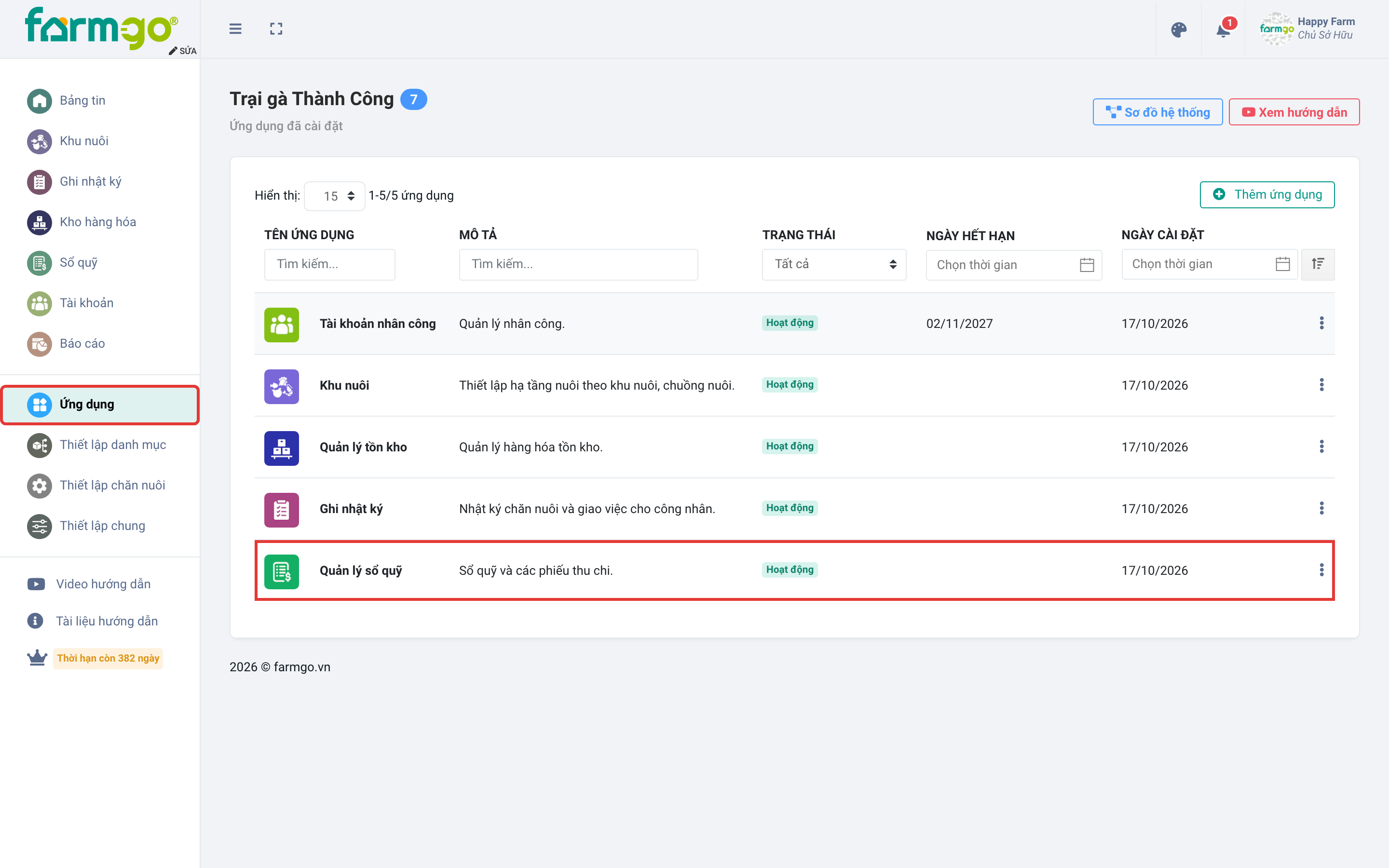1389x868 pixels.
Task: Click the Tài khoản nhân công app icon
Action: pos(281,325)
